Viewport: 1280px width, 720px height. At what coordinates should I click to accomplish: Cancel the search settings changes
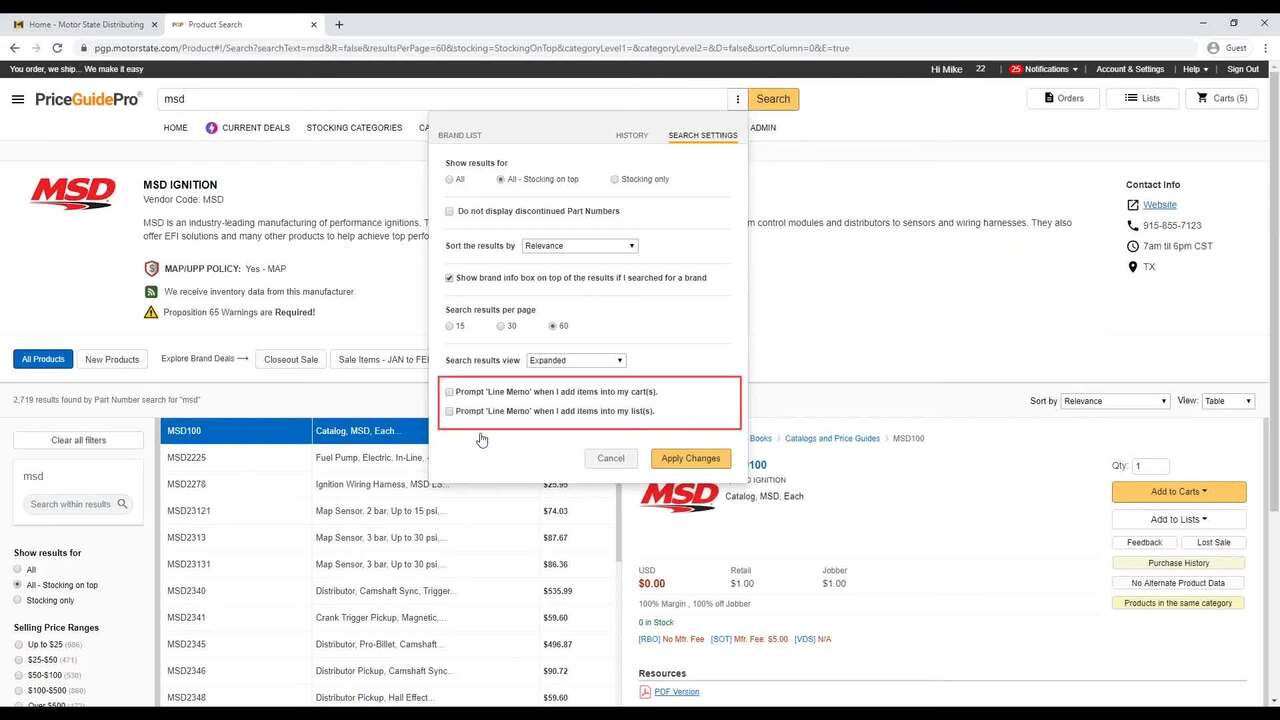(x=610, y=458)
